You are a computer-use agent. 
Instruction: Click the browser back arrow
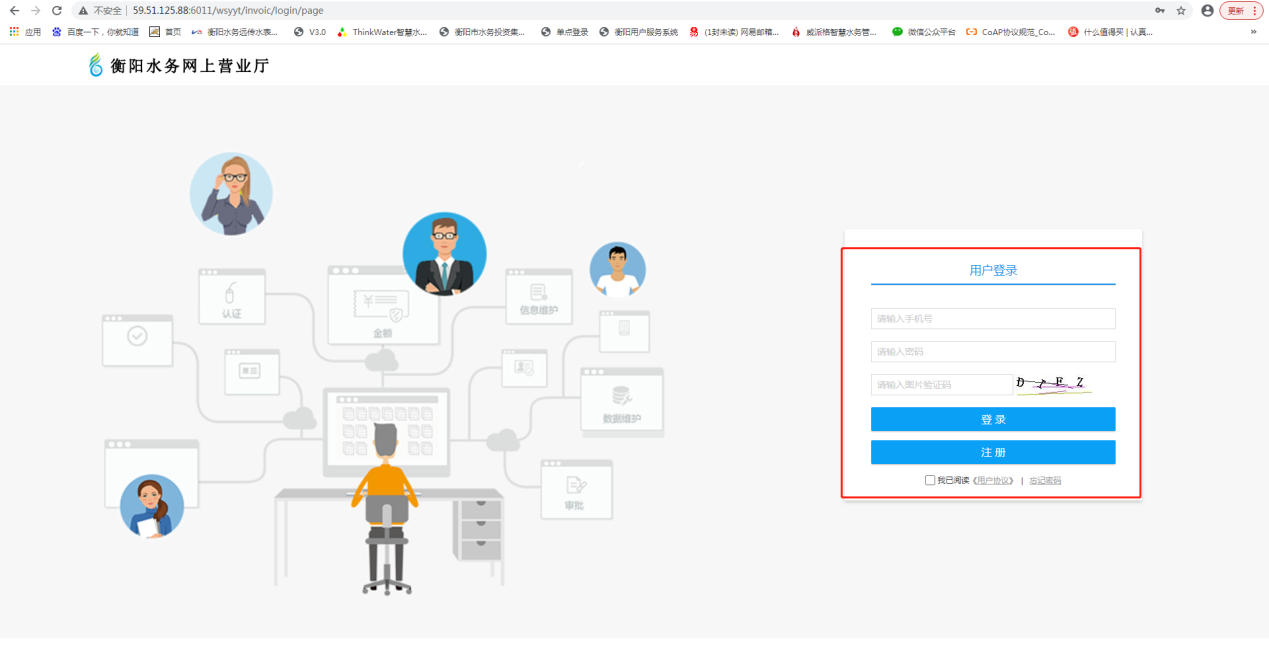14,10
